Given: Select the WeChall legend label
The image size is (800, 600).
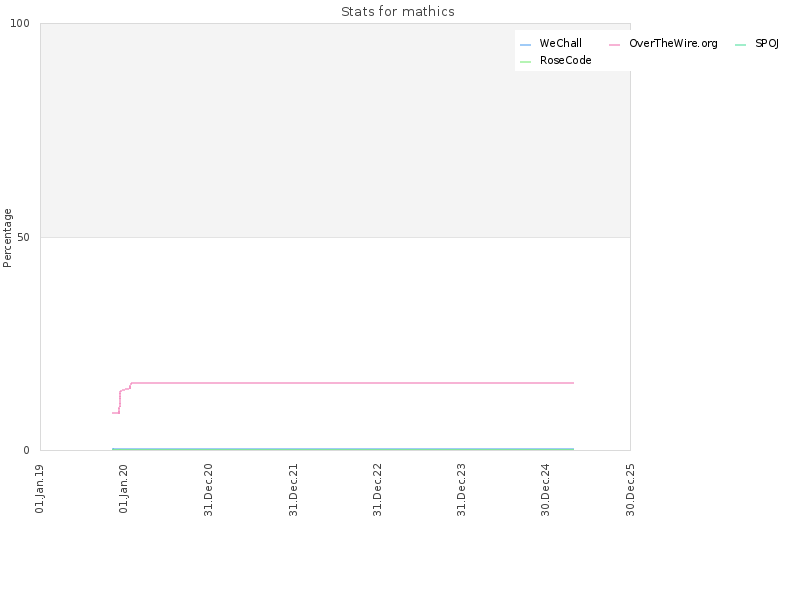Looking at the screenshot, I should [x=560, y=43].
